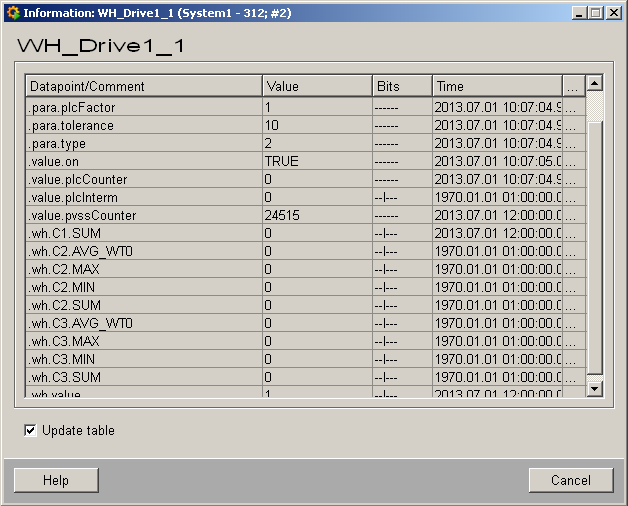Viewport: 628px width, 506px height.
Task: Click the .para.tolerance value 10
Action: 317,125
